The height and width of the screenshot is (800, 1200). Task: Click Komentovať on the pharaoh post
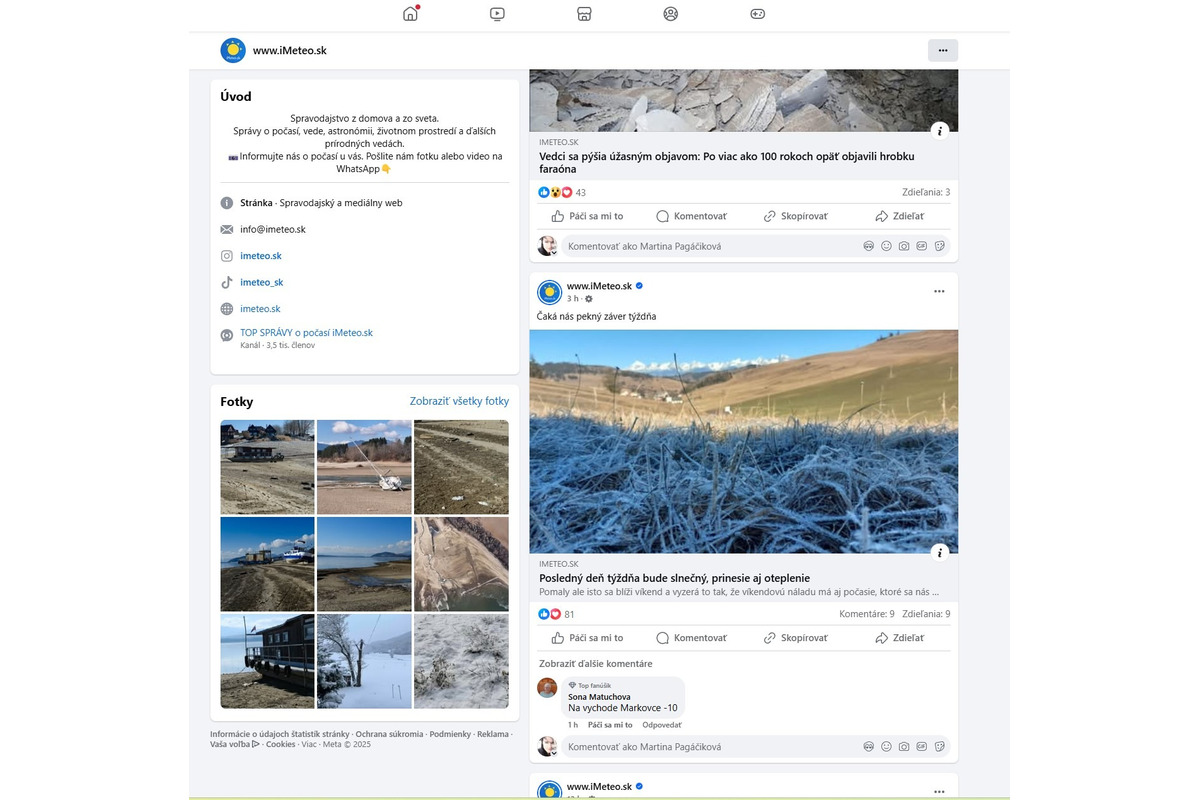691,216
